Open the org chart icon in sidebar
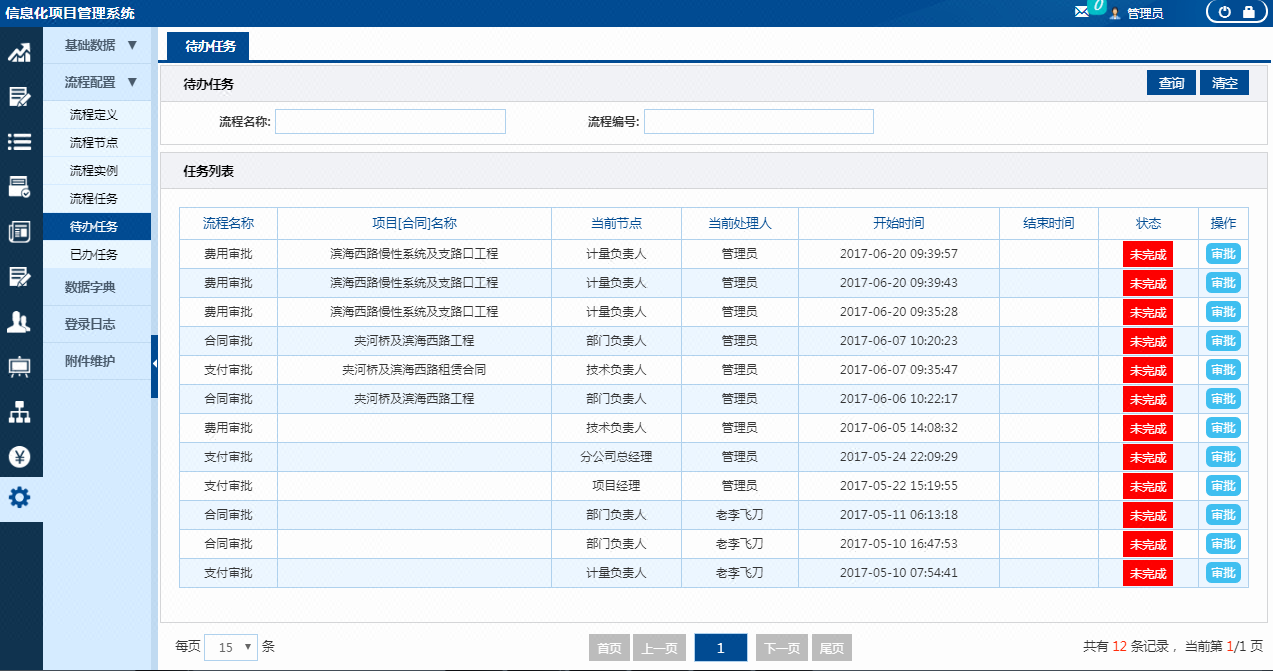The image size is (1273, 671). 20,410
